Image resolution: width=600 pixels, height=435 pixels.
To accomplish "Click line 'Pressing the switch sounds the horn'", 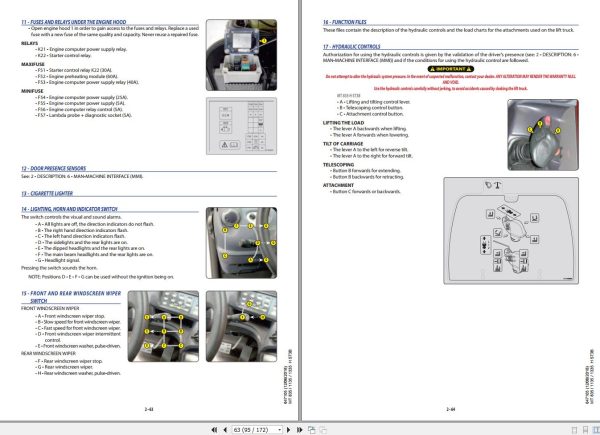I will 59,268.
